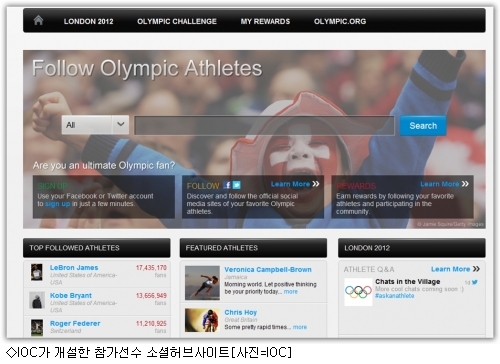Click 'more' on Veronica Campbell-Brown's post
500x364 pixels.
click(291, 292)
